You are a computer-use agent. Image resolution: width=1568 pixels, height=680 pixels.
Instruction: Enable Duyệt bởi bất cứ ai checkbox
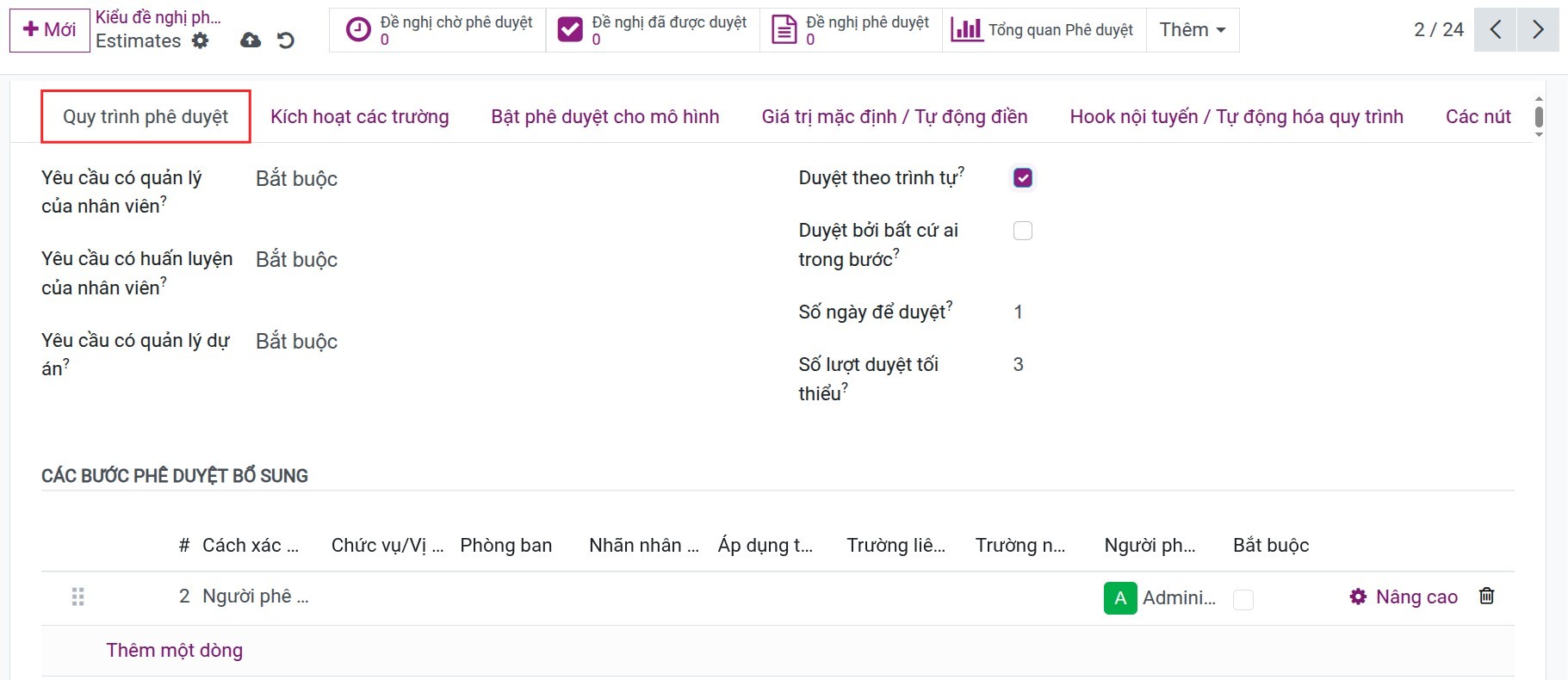(x=1023, y=231)
